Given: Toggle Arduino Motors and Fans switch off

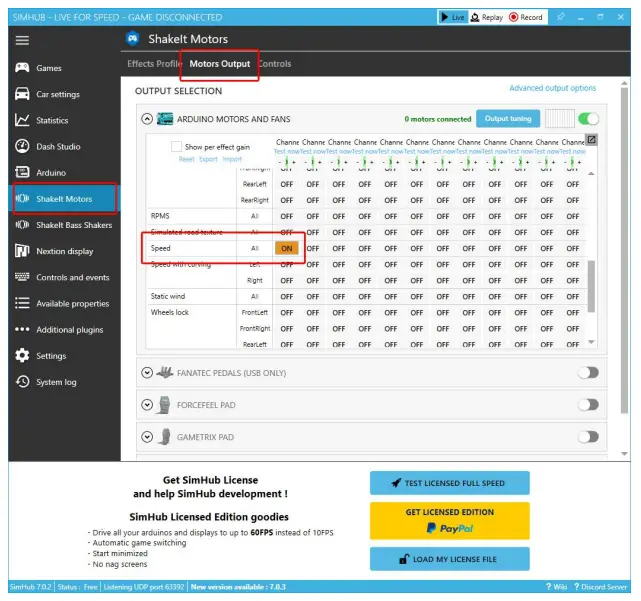Looking at the screenshot, I should pyautogui.click(x=588, y=119).
